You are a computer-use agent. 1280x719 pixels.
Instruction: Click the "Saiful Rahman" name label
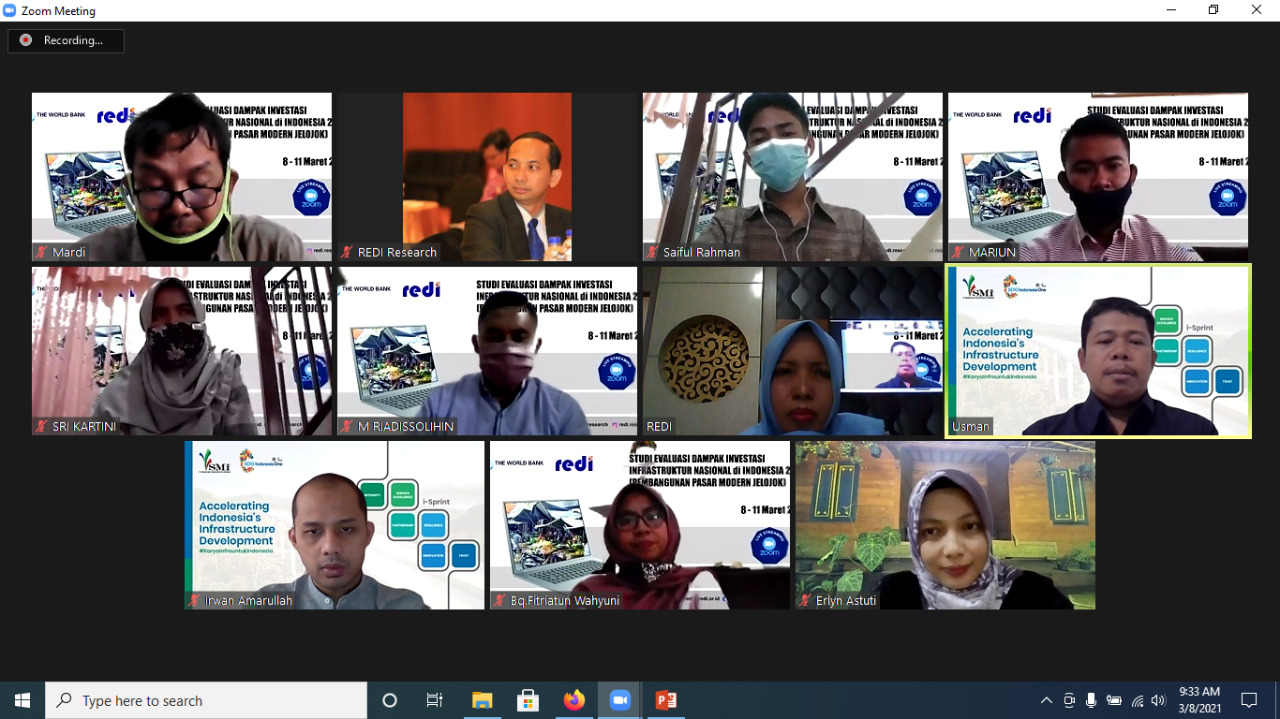click(702, 252)
